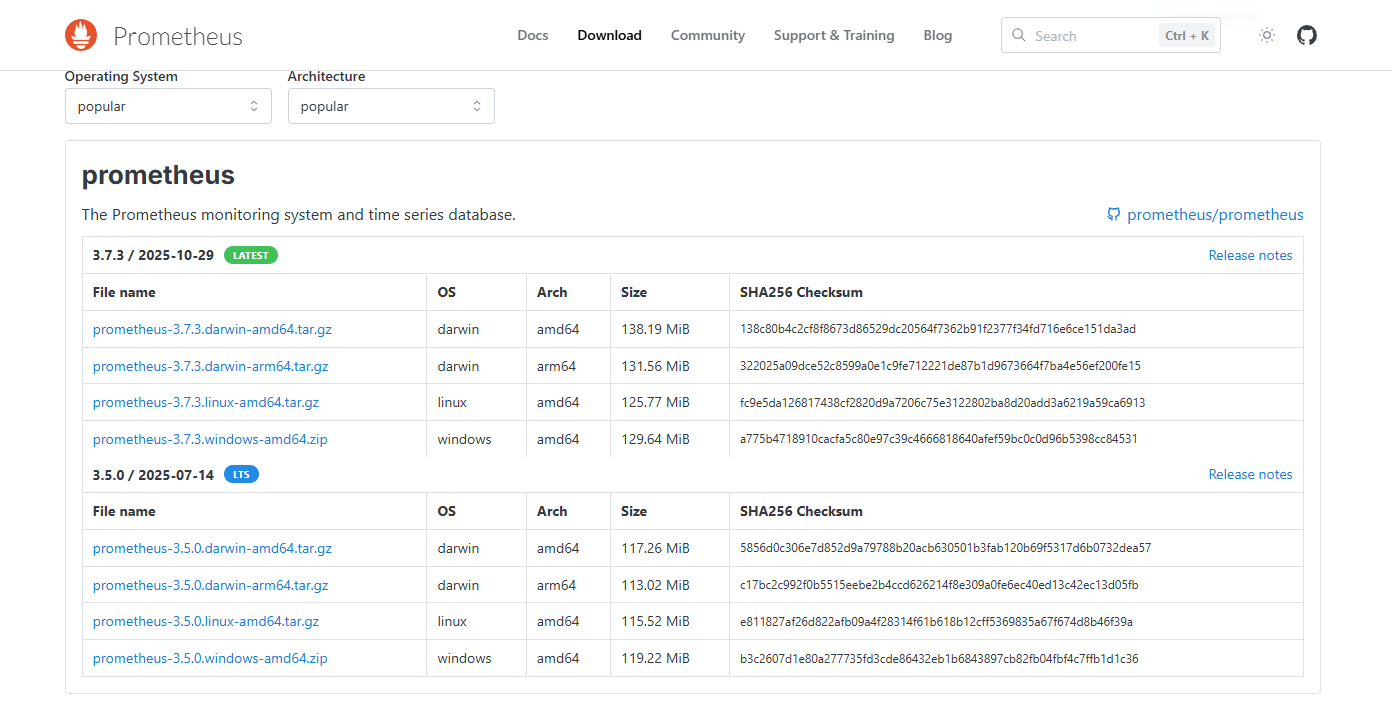Toggle the light/dark theme sun icon
1392x702 pixels.
(1267, 35)
